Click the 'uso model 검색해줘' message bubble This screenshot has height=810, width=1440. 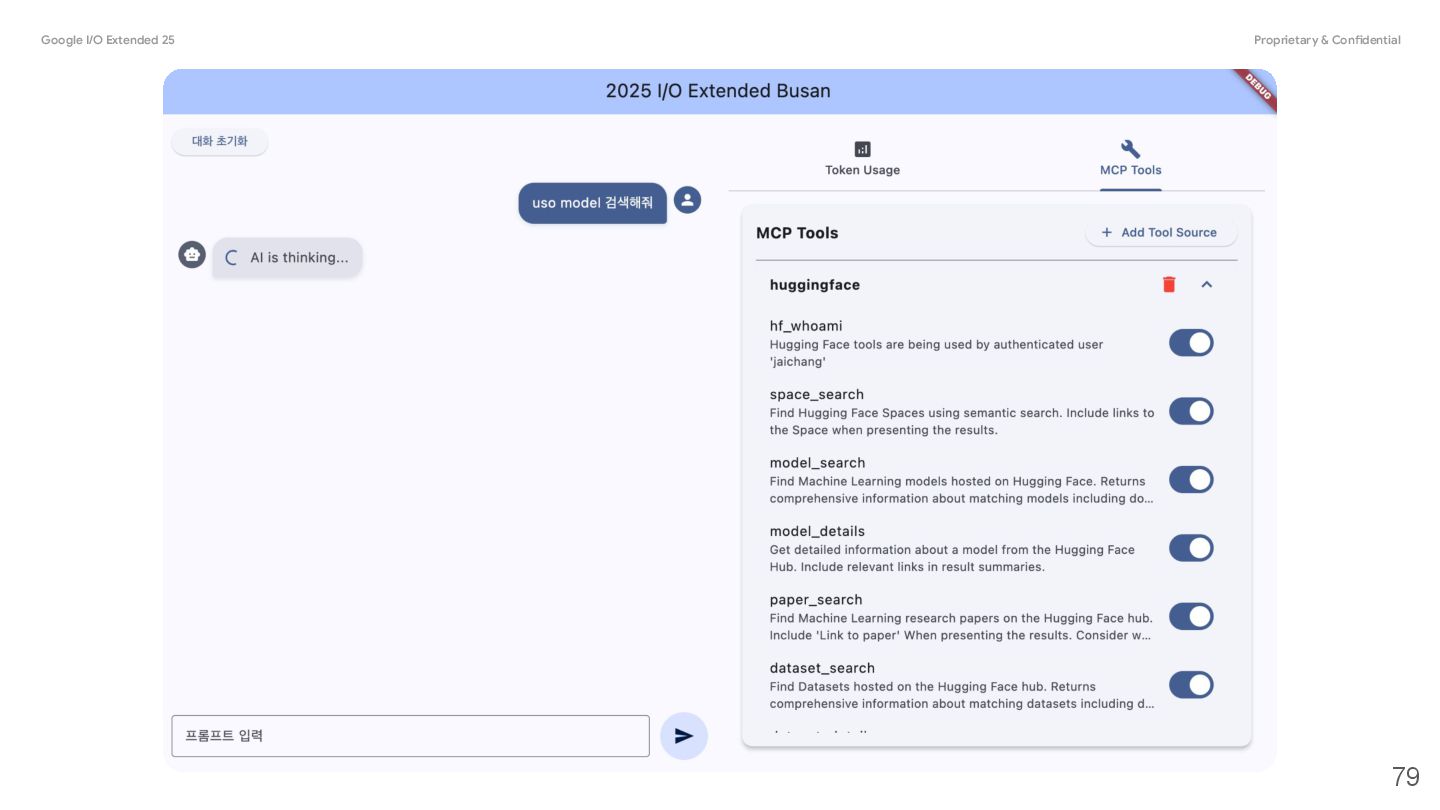(592, 203)
